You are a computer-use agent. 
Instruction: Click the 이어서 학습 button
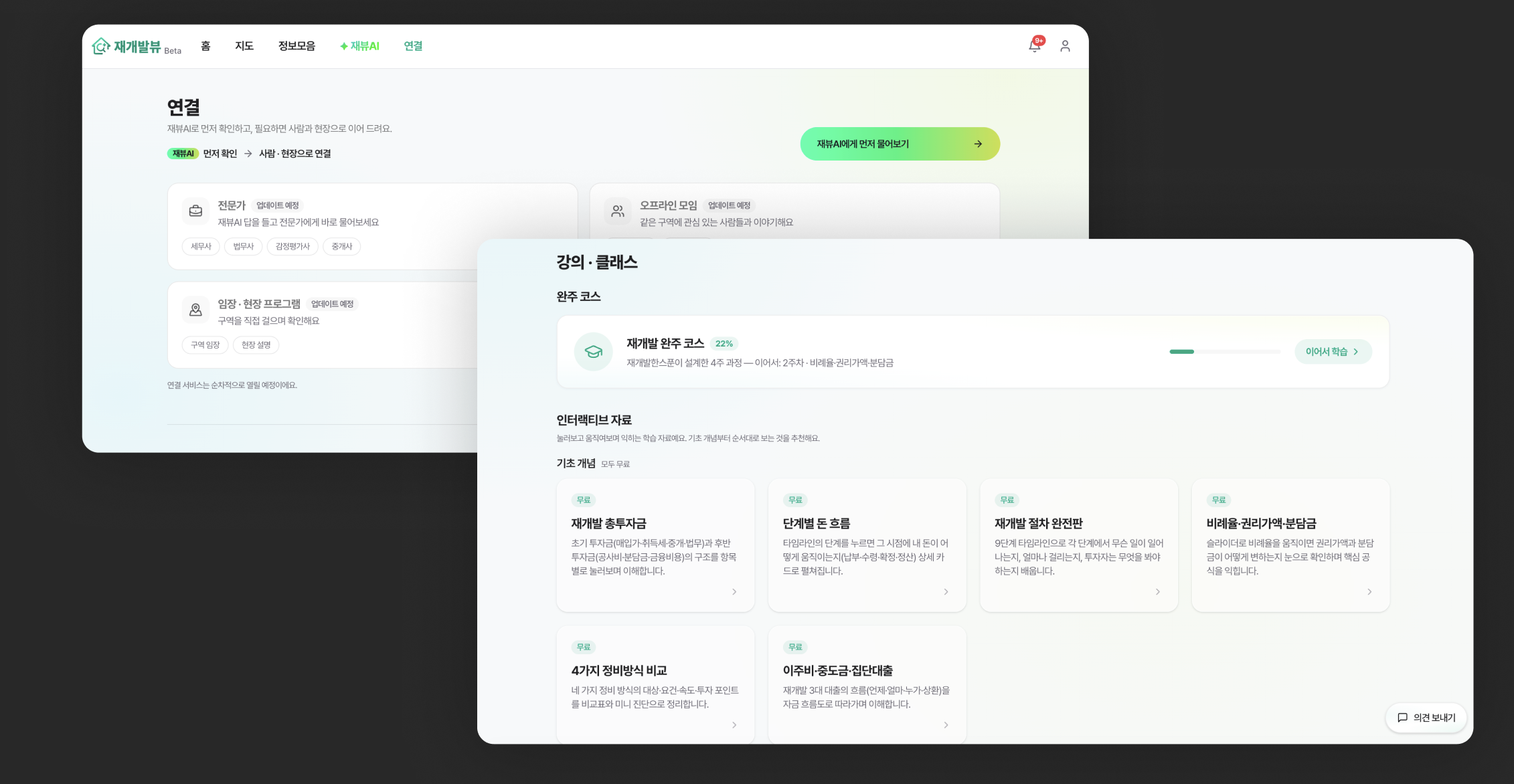click(x=1333, y=352)
